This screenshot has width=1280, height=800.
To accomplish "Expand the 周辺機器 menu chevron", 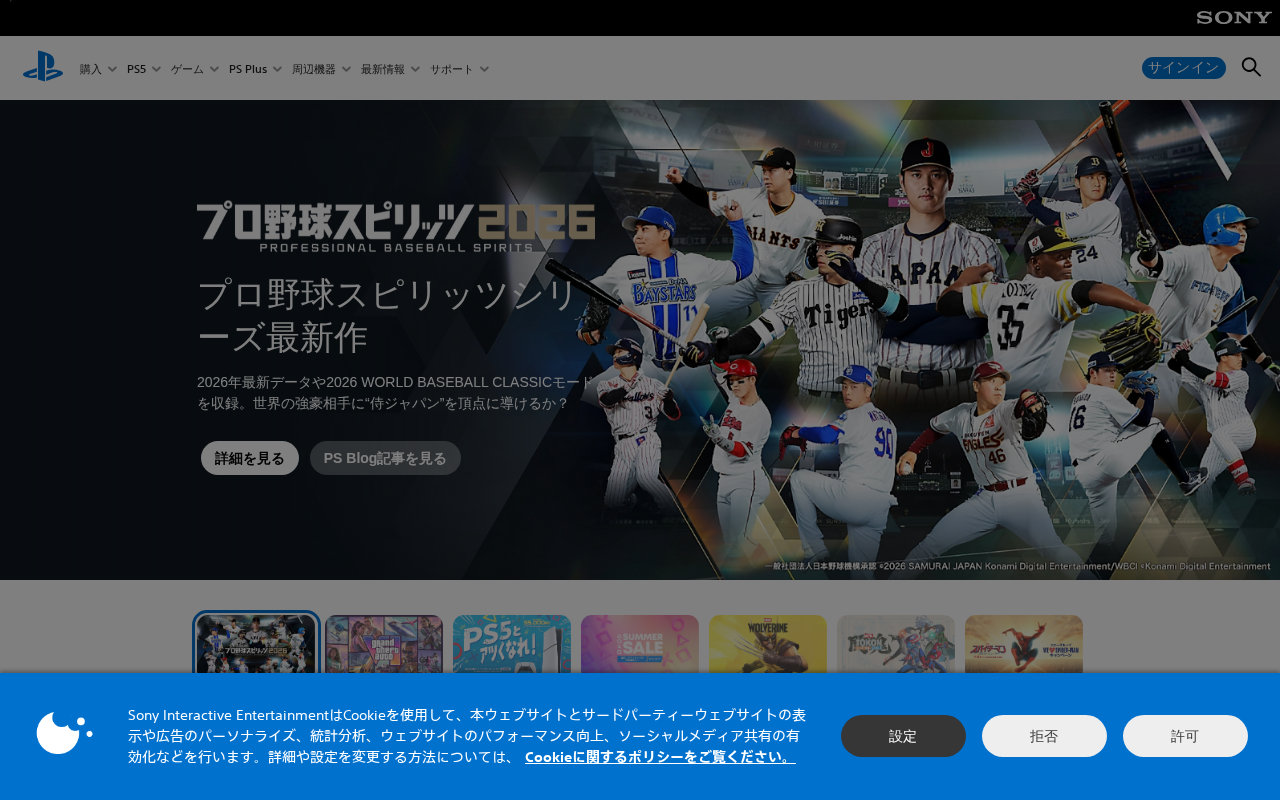I will click(346, 69).
